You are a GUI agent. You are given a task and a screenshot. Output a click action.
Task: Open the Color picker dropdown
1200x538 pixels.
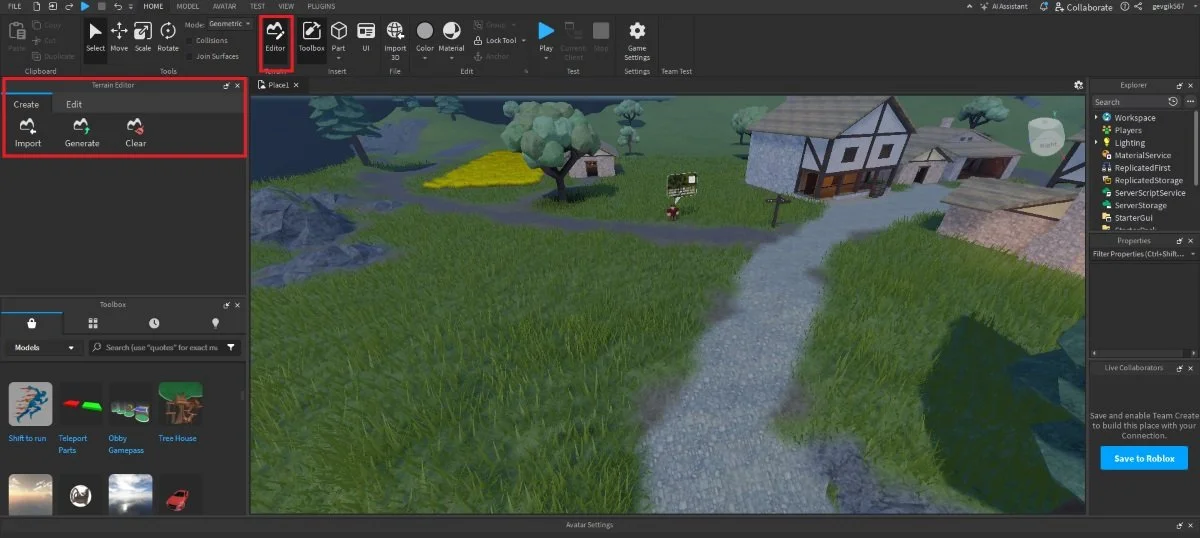(x=425, y=58)
